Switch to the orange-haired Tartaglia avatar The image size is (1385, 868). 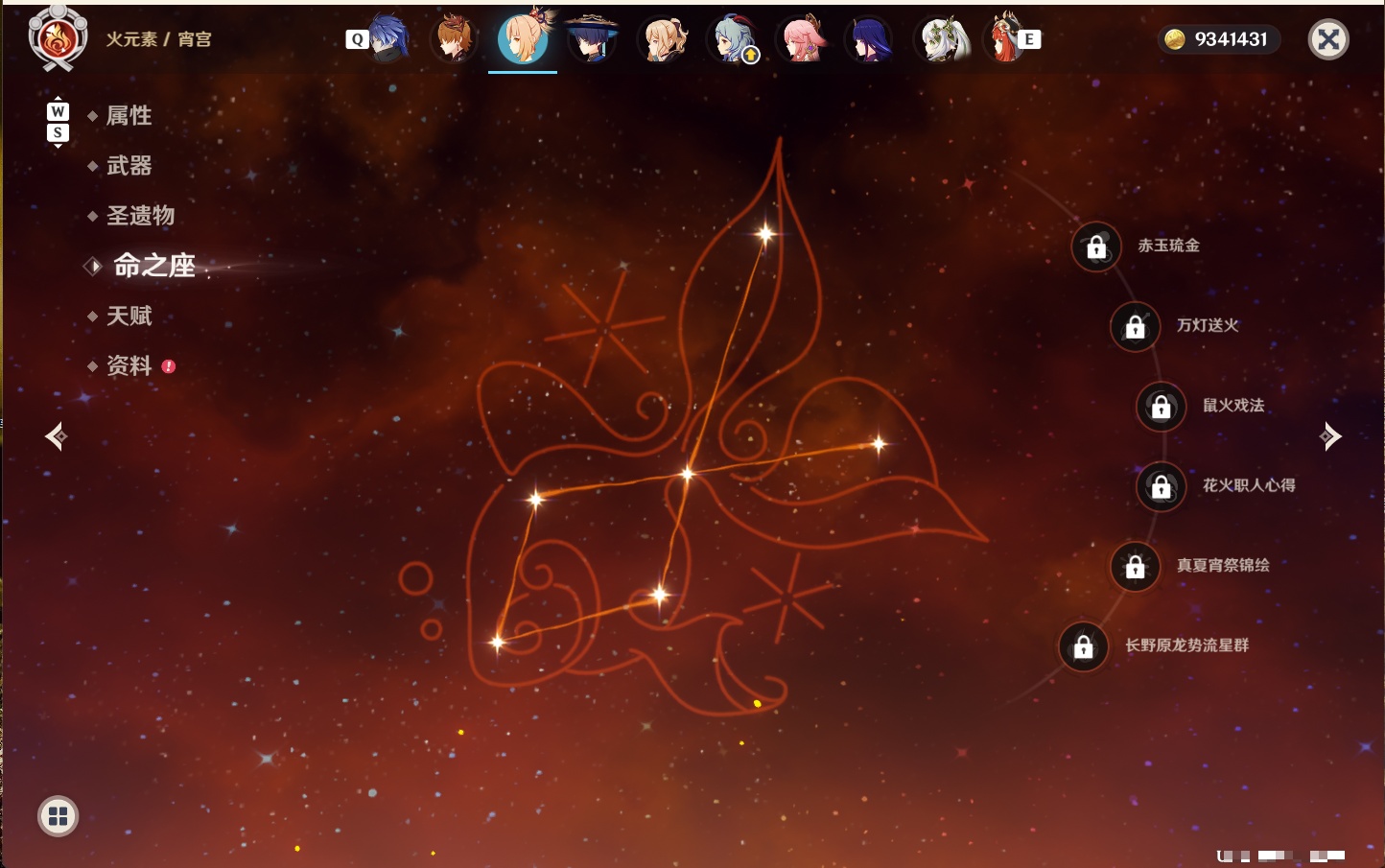(x=454, y=38)
